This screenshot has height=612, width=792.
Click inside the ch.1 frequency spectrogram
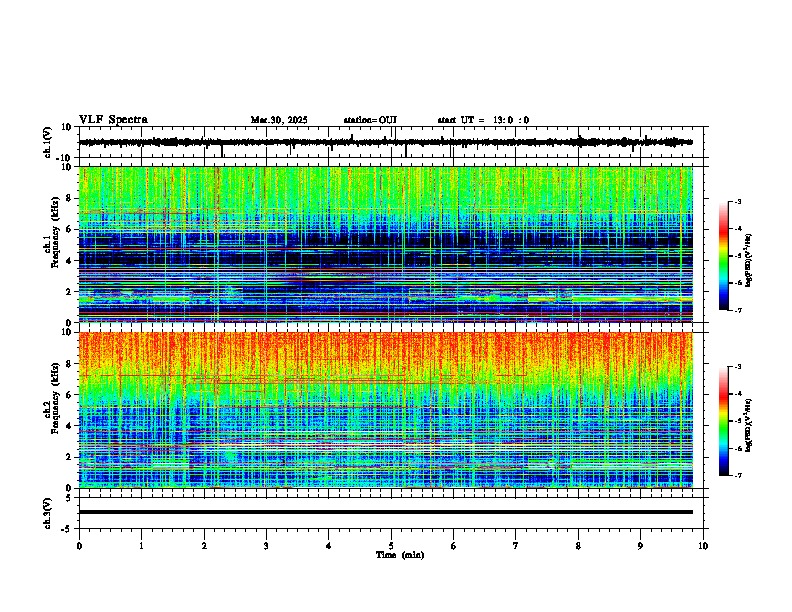[386, 244]
